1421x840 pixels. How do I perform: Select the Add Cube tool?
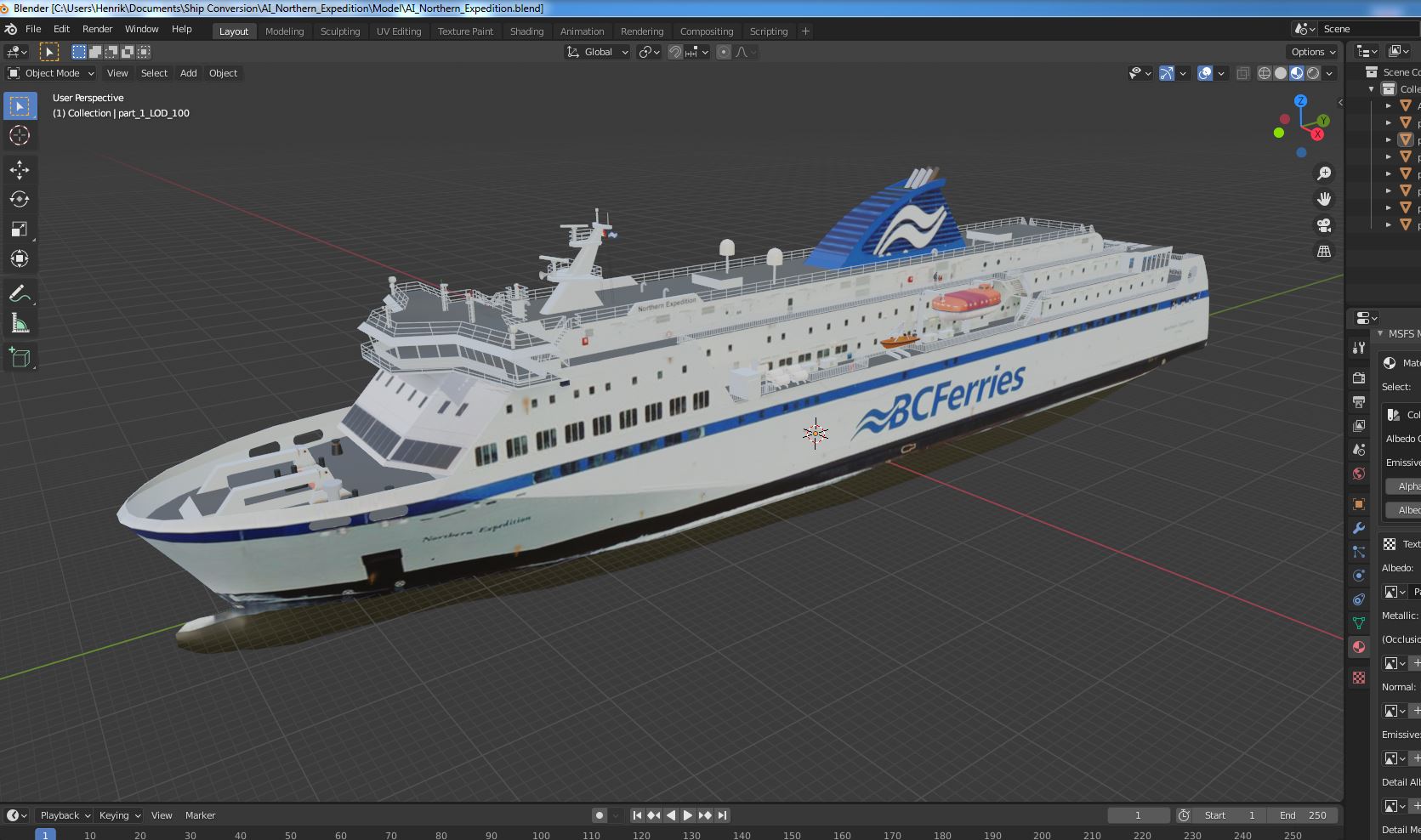tap(20, 358)
